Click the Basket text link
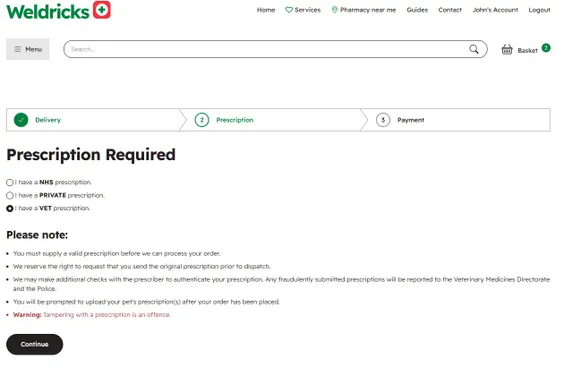The width and height of the screenshot is (564, 375). point(527,51)
